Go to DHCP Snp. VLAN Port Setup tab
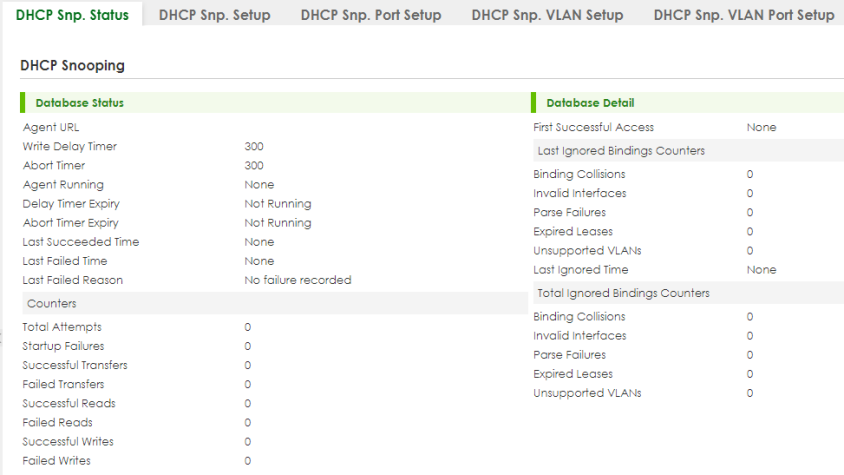Screen dimensions: 844x475 [744, 15]
